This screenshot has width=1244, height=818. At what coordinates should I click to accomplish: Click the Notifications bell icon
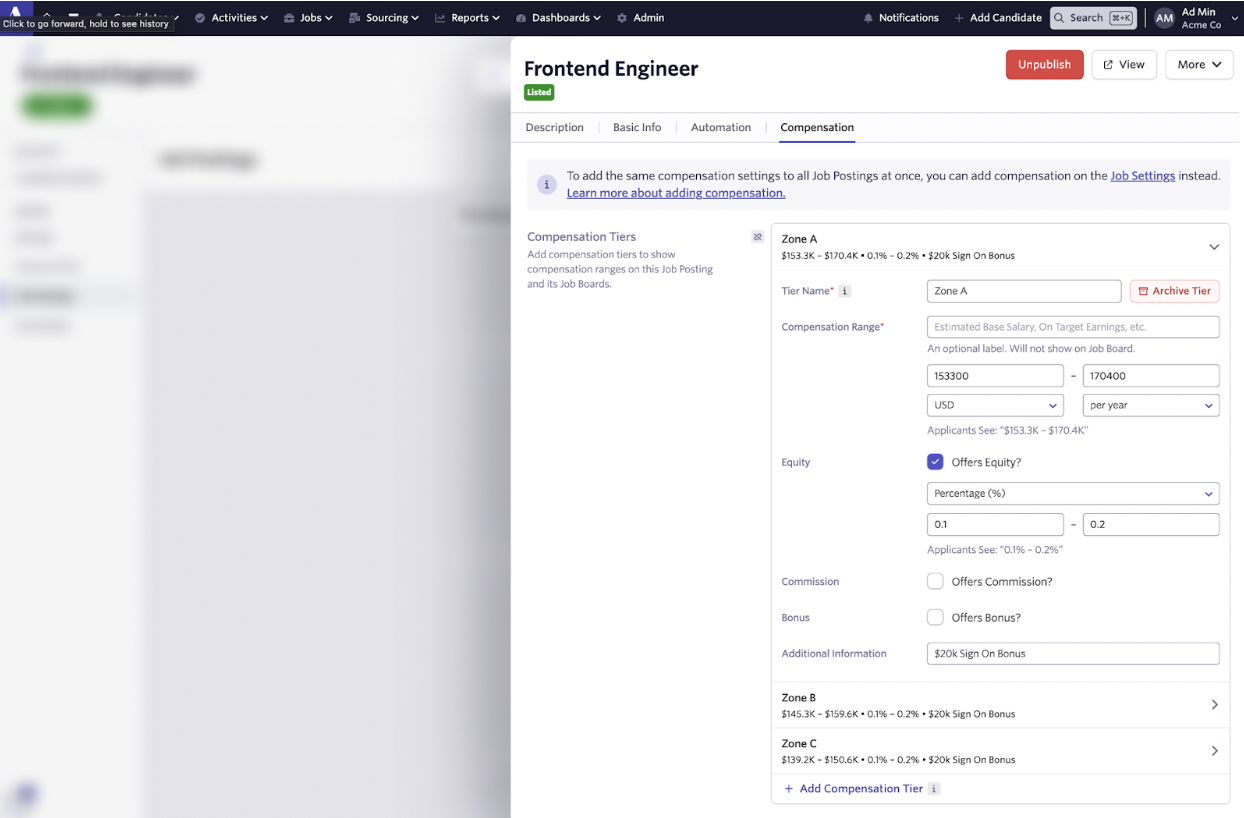(x=868, y=18)
